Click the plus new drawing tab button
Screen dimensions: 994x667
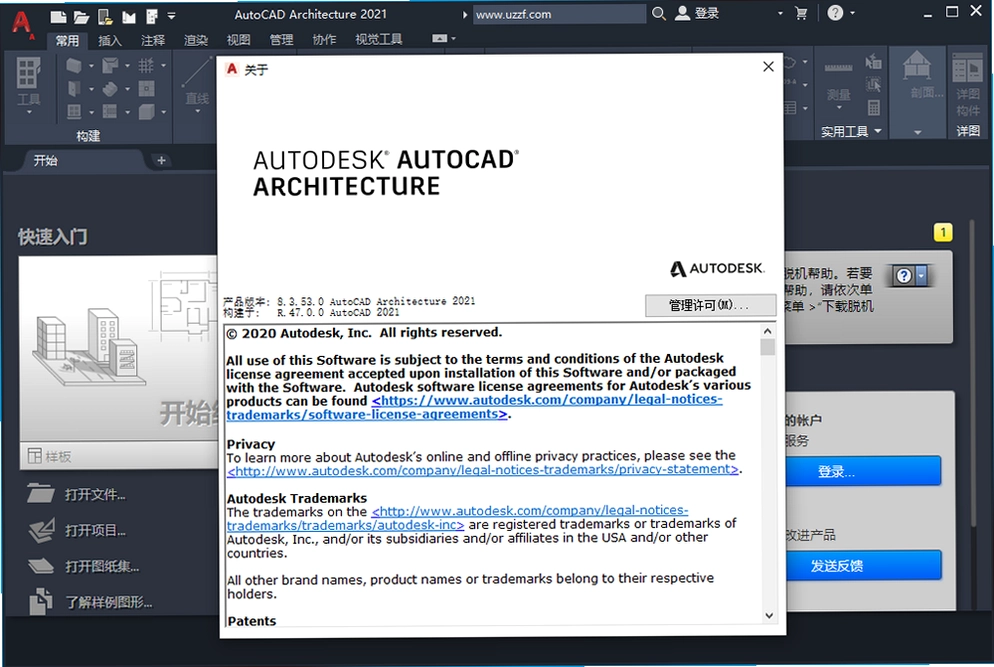click(161, 160)
